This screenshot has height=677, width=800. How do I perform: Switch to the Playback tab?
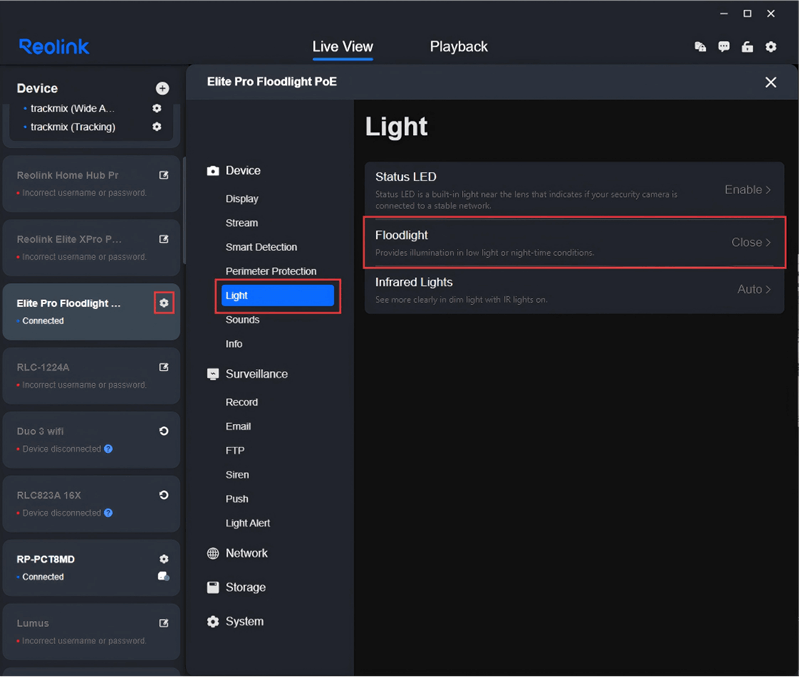[458, 46]
